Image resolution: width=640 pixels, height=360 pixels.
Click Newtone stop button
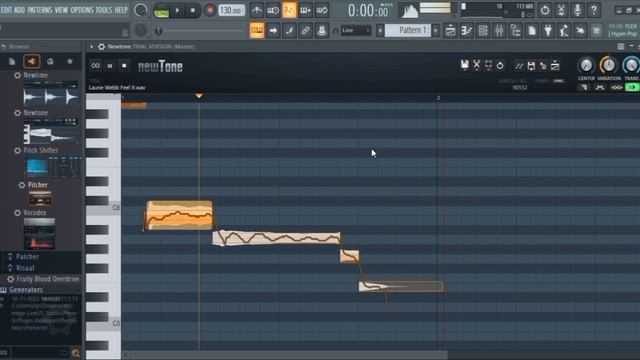point(124,66)
